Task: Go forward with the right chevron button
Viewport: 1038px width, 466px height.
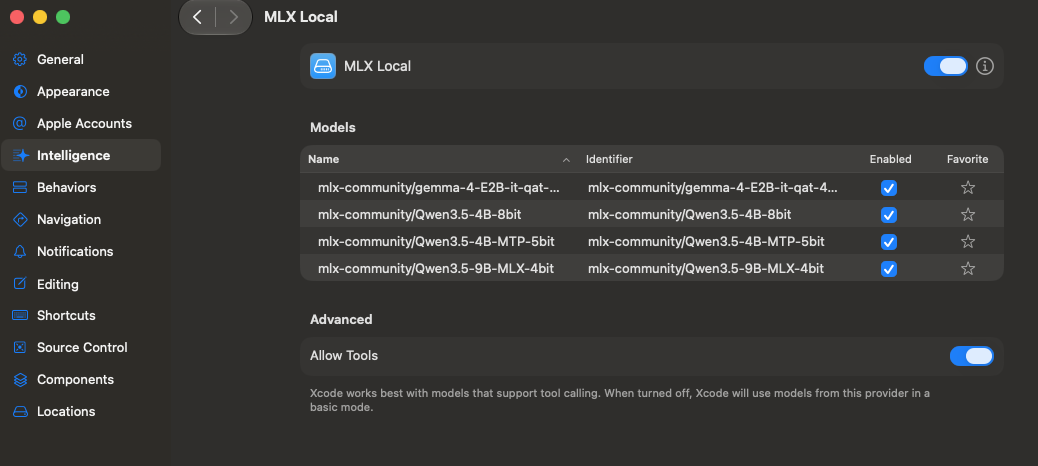Action: coord(233,17)
